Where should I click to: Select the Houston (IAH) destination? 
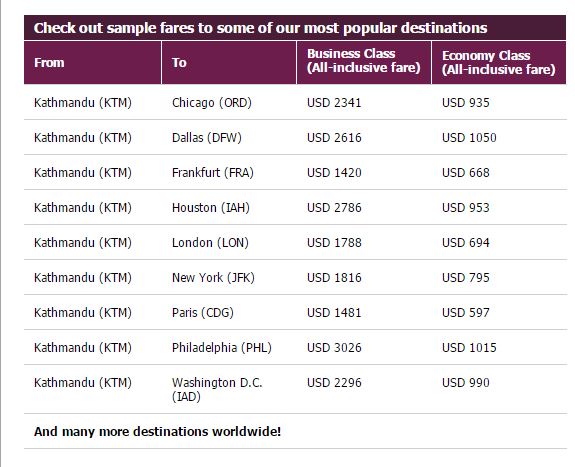(211, 208)
